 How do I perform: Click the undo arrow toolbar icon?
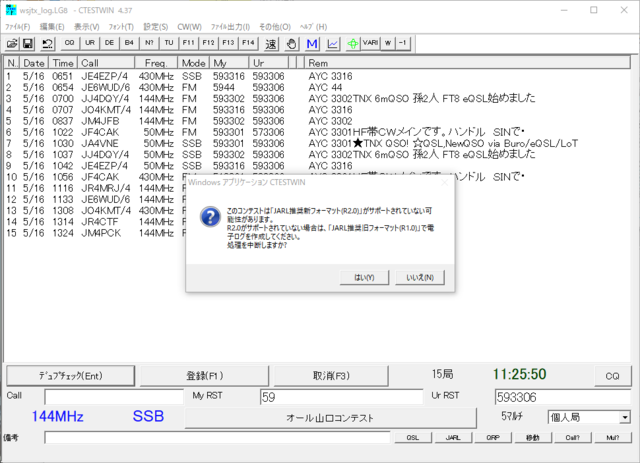(47, 43)
